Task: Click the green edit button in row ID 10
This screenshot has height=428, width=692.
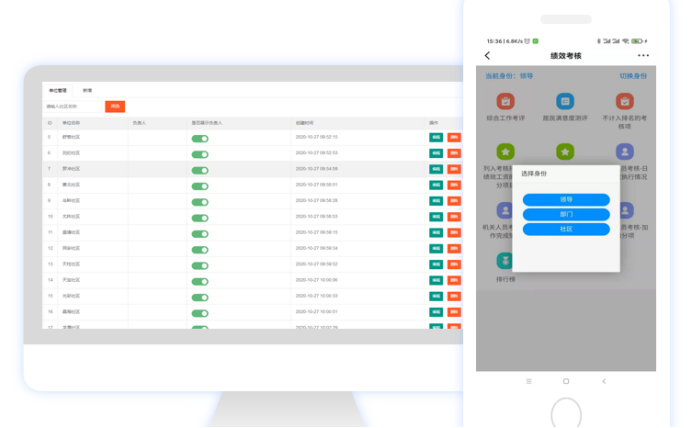Action: coord(436,217)
